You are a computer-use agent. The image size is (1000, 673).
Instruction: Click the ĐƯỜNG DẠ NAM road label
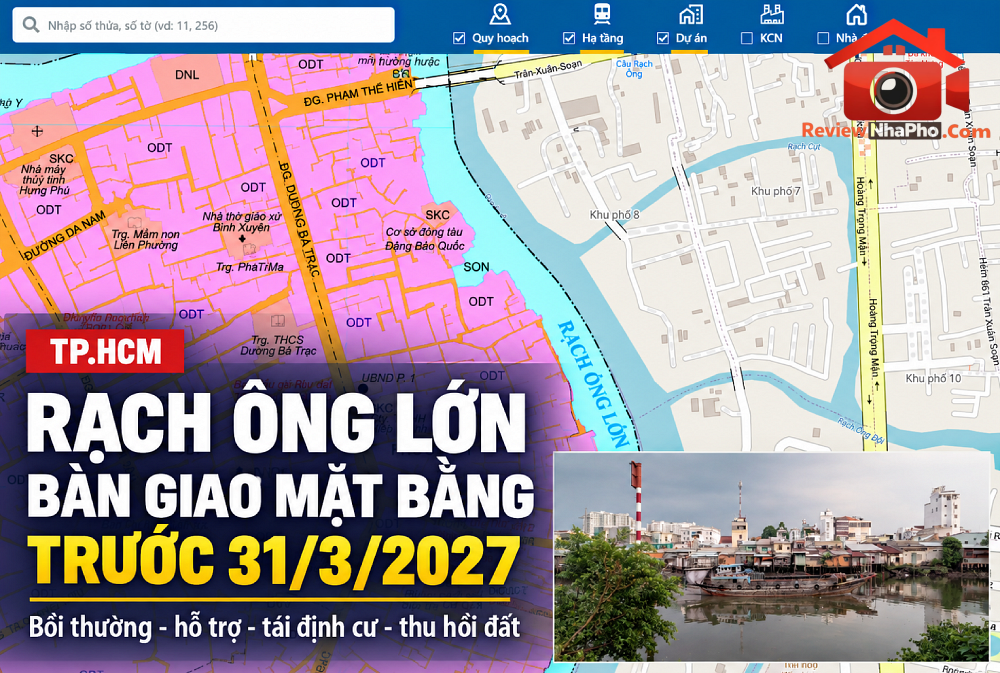[64, 237]
